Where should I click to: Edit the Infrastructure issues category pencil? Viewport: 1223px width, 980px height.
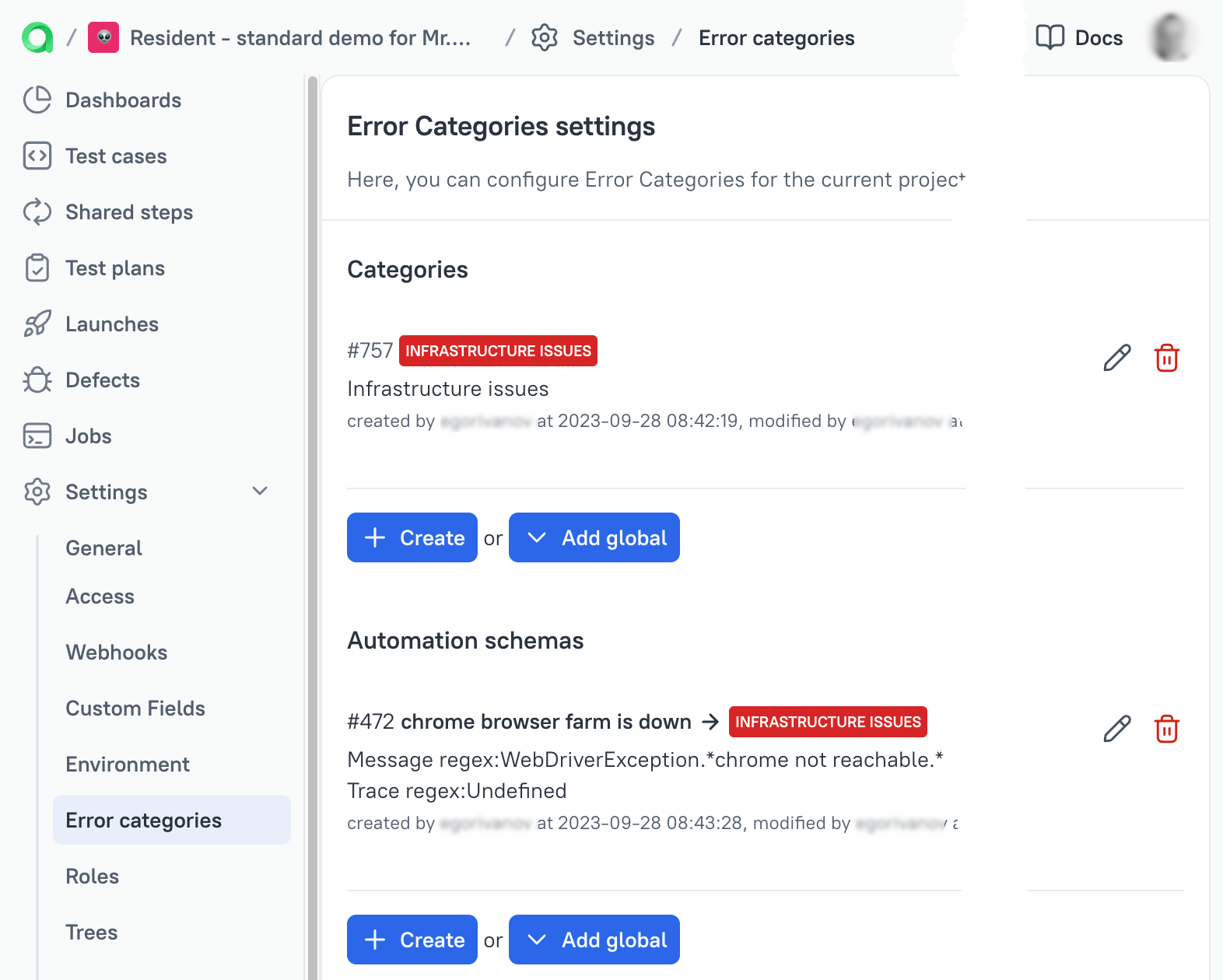(1116, 358)
